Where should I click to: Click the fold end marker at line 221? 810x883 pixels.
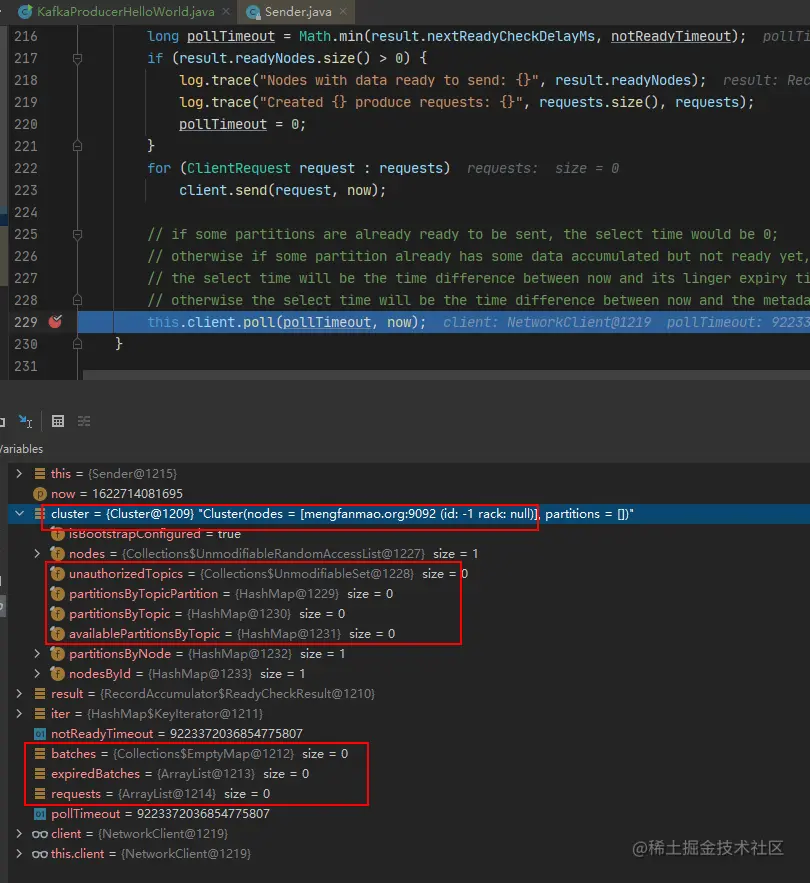pyautogui.click(x=78, y=146)
